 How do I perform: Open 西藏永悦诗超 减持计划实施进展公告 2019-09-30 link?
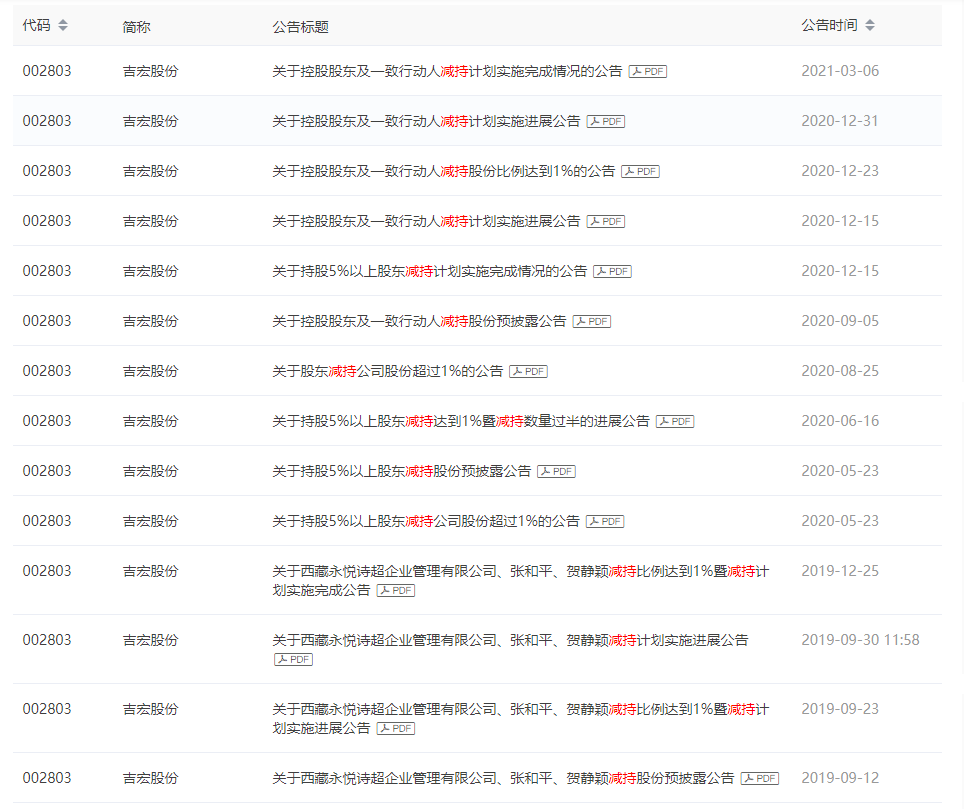click(510, 640)
